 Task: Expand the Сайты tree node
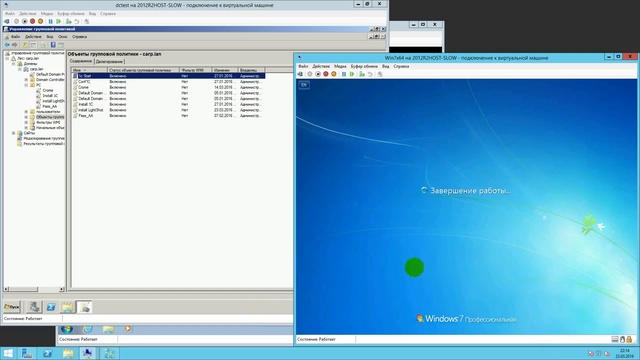pyautogui.click(x=13, y=133)
